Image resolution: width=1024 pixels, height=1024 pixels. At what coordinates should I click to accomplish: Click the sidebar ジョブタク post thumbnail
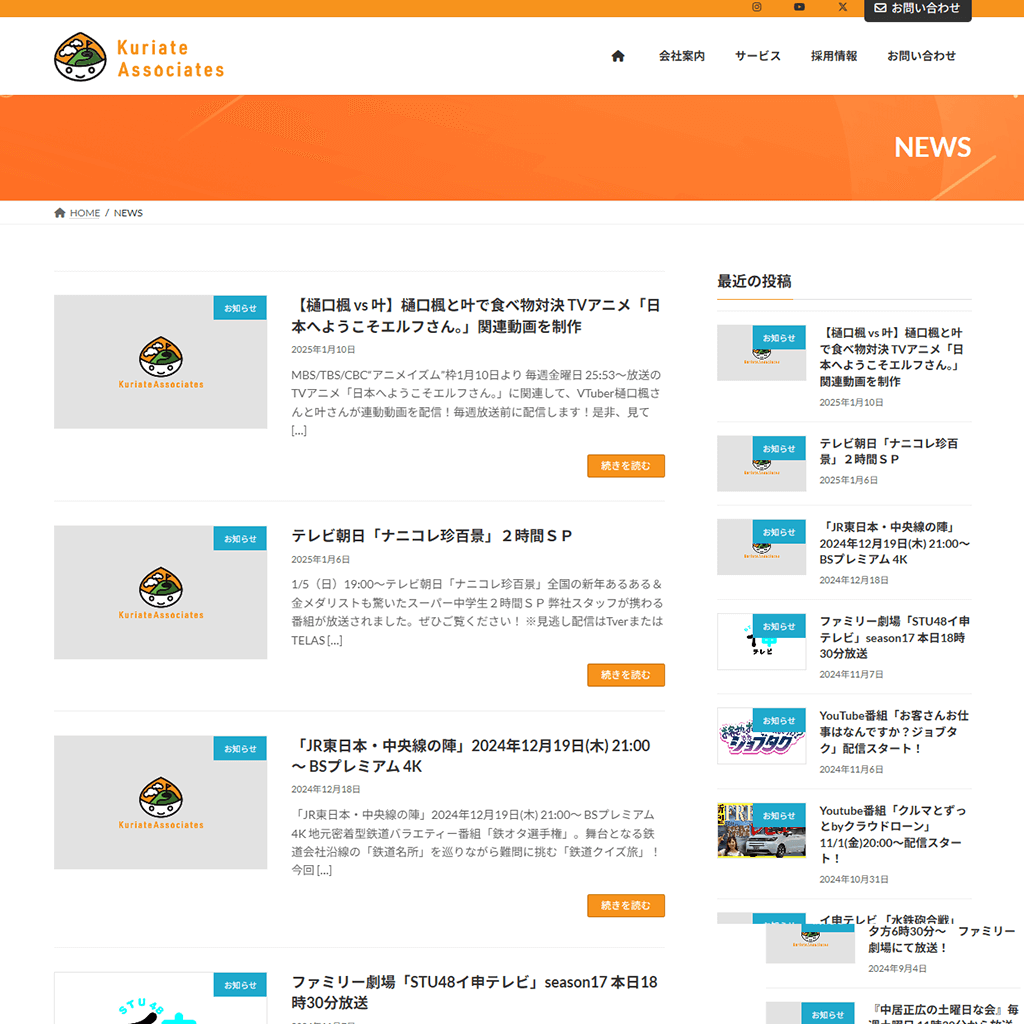(x=761, y=736)
